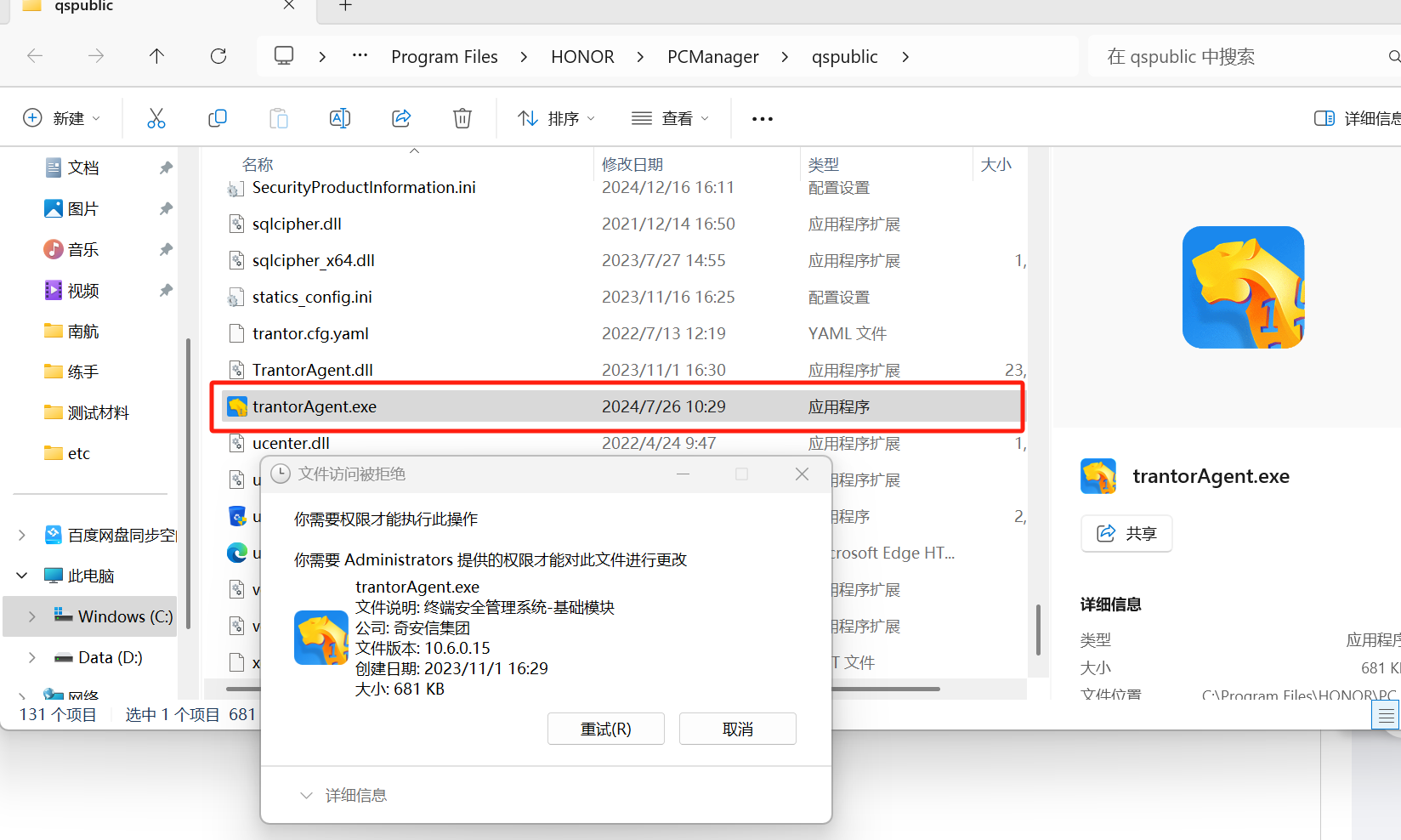Open the 排序 sort dropdown
The image size is (1401, 840).
click(557, 118)
